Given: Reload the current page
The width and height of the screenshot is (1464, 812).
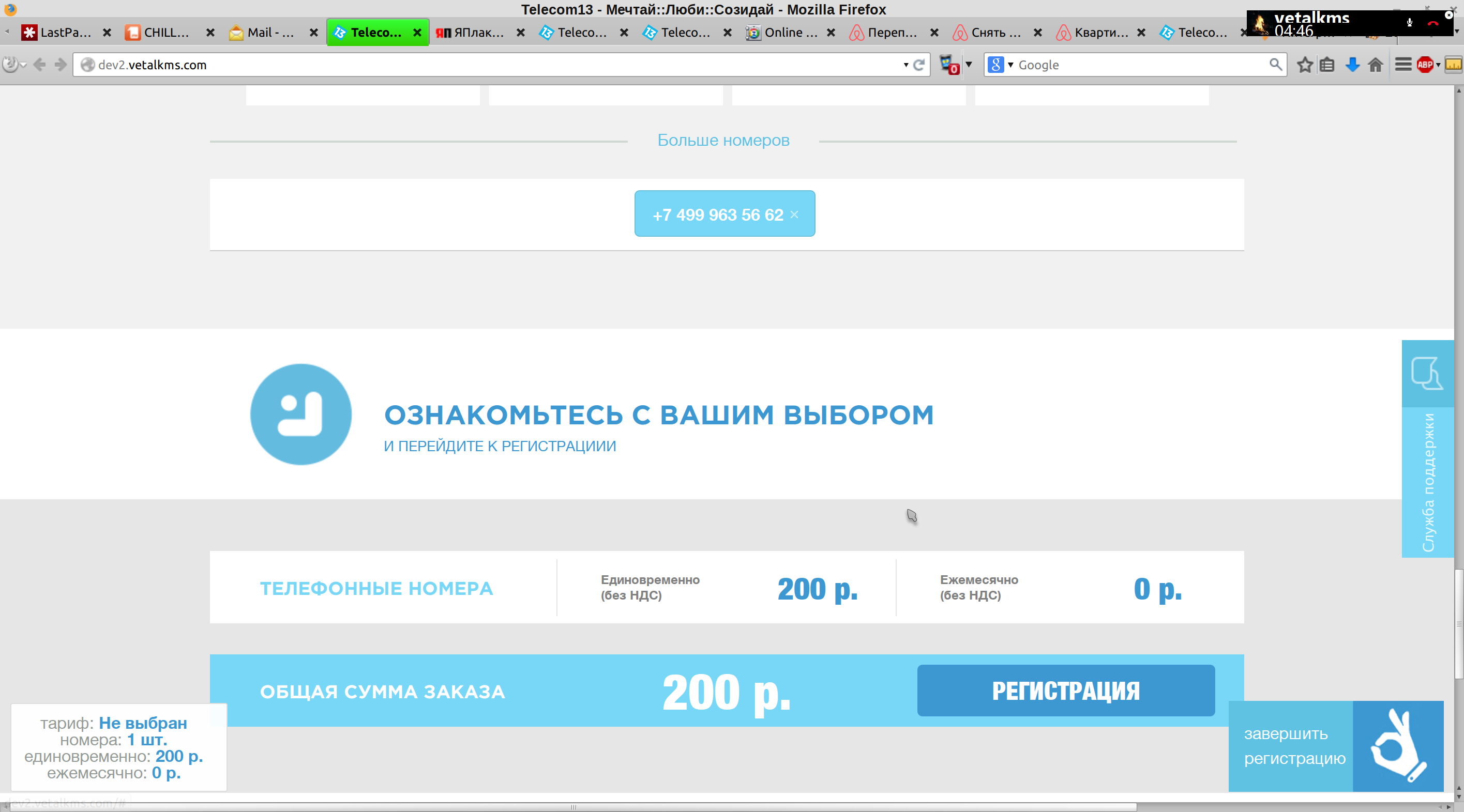Looking at the screenshot, I should pyautogui.click(x=918, y=65).
